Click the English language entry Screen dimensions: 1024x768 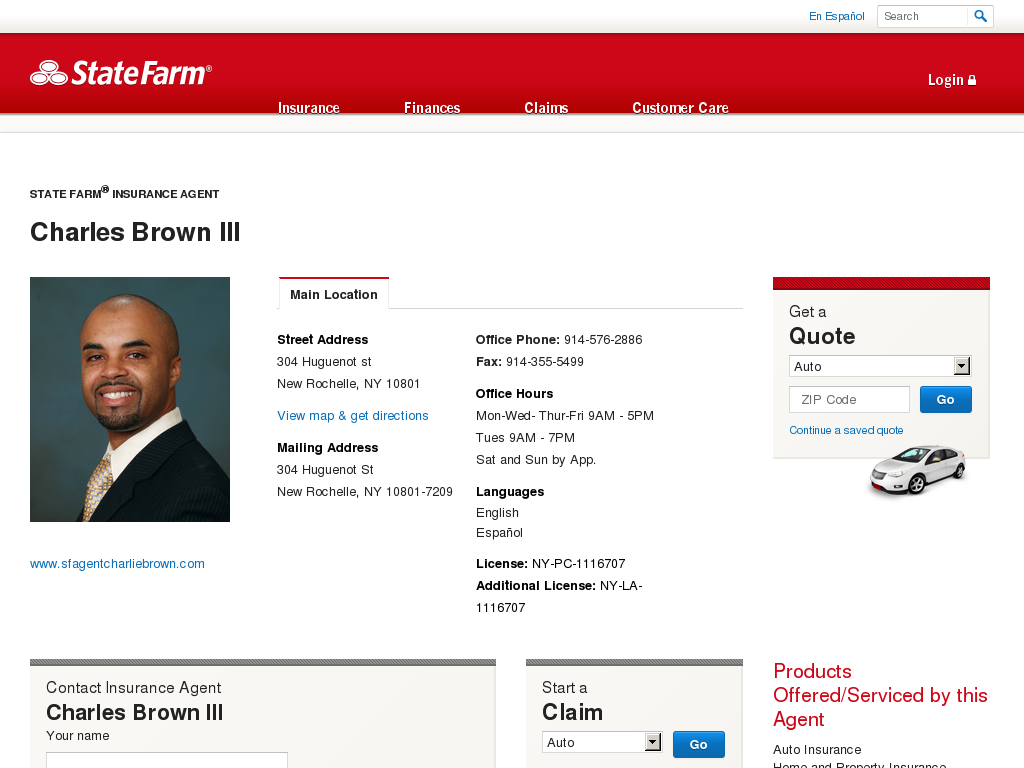coord(497,513)
